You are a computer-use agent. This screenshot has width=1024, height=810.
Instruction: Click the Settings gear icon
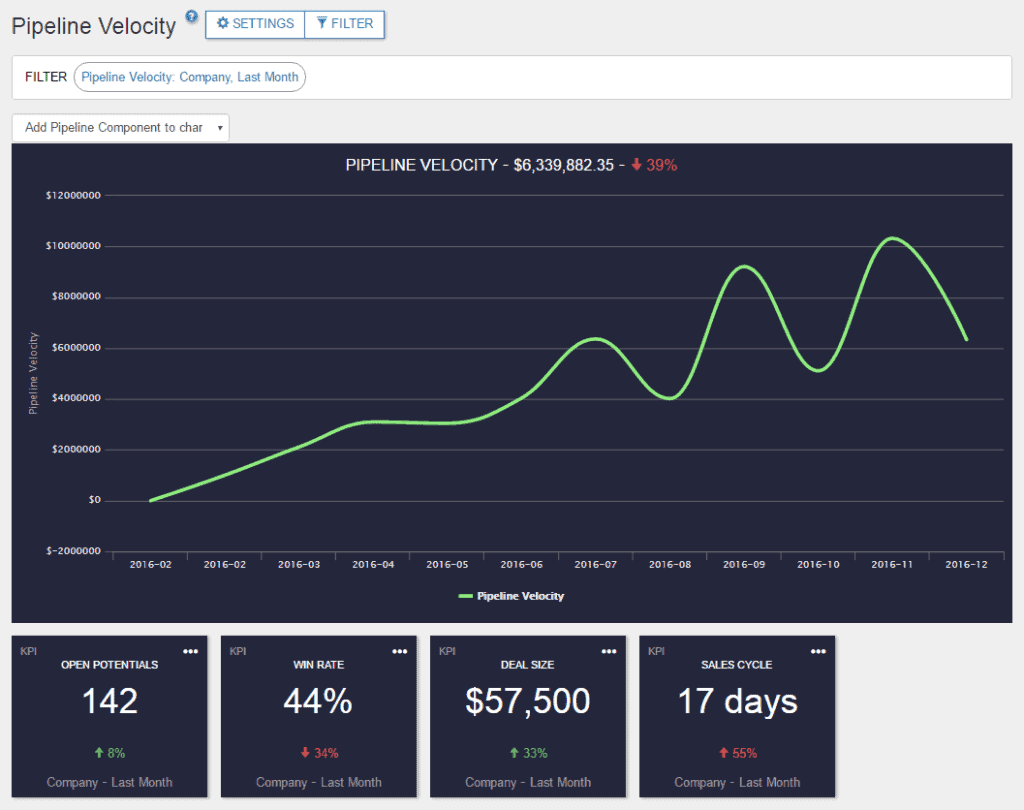[223, 24]
